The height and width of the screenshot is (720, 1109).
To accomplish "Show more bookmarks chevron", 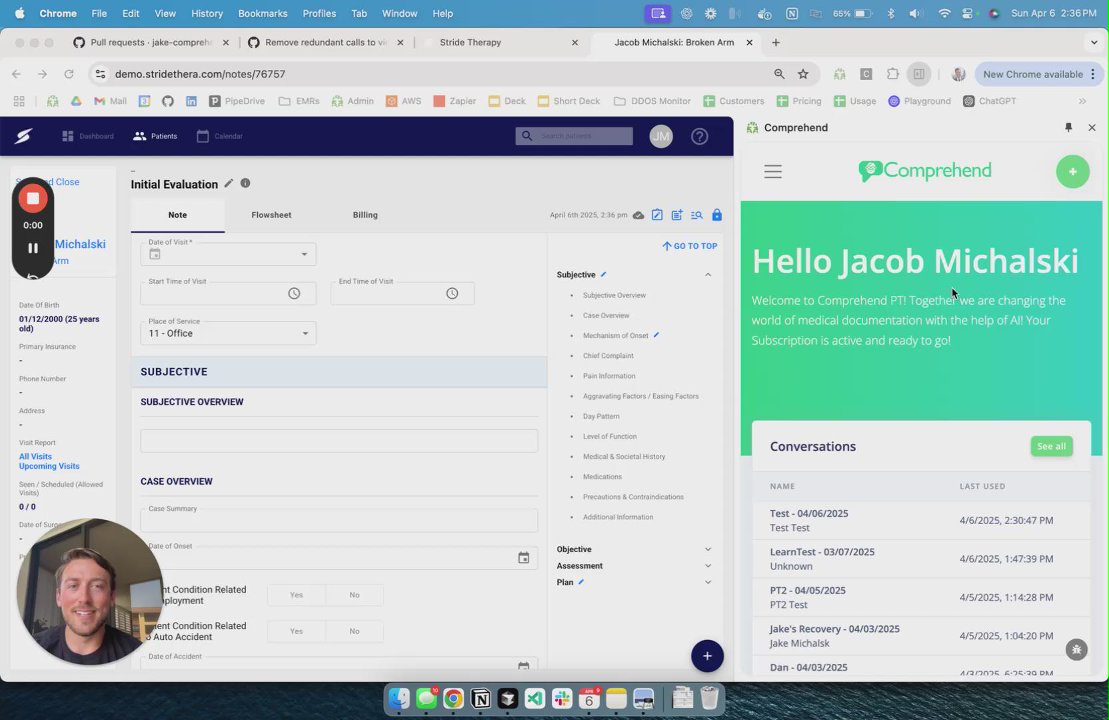I will tap(1082, 101).
